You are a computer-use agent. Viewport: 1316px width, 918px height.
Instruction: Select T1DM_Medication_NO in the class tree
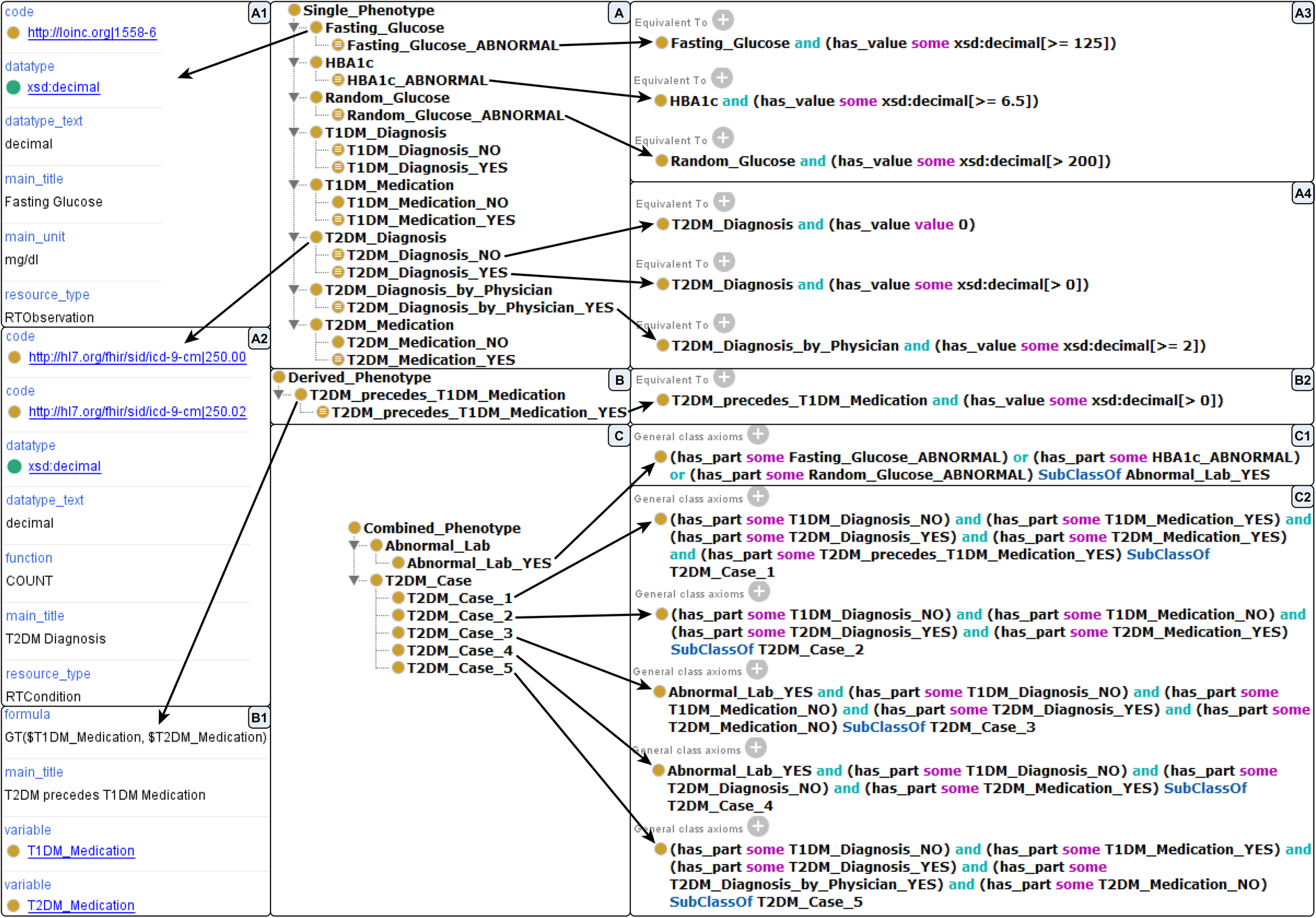pos(427,203)
